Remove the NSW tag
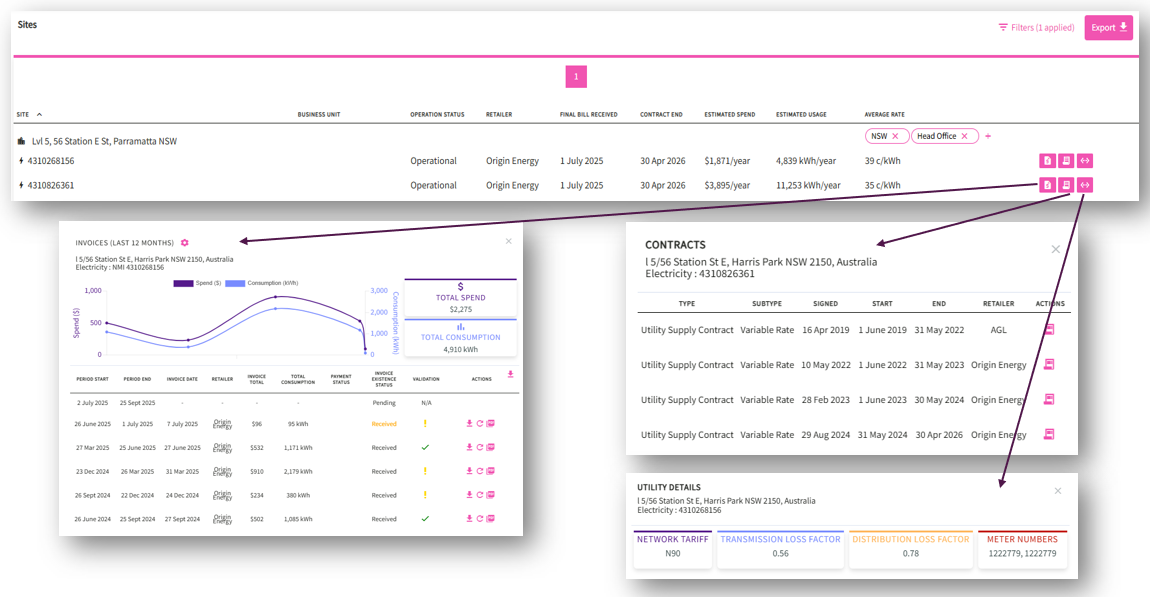The width and height of the screenshot is (1150, 597). pyautogui.click(x=895, y=136)
